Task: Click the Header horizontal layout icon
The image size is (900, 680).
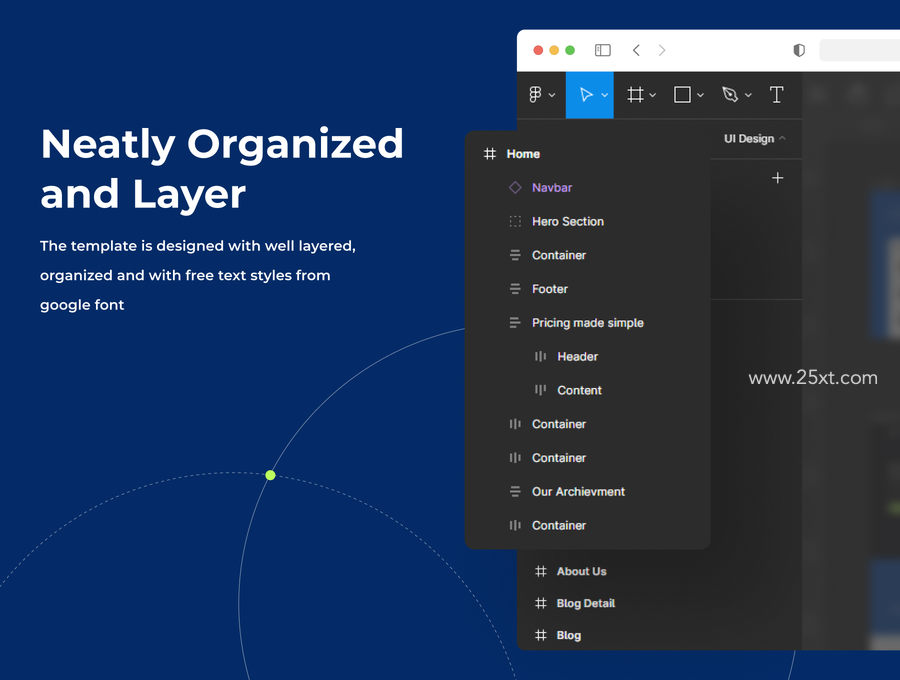Action: (540, 356)
